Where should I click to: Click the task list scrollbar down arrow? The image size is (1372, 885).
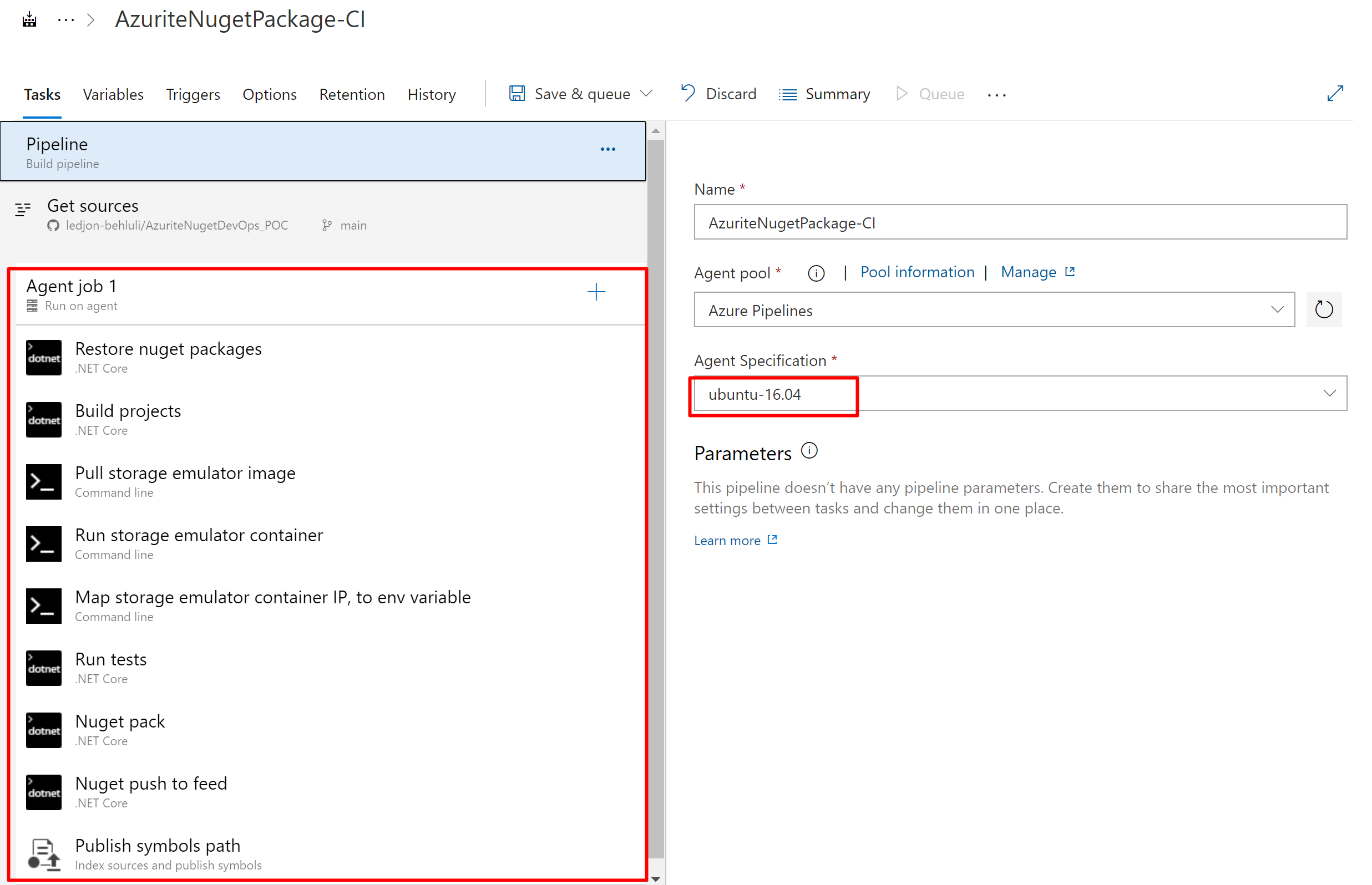click(x=656, y=879)
